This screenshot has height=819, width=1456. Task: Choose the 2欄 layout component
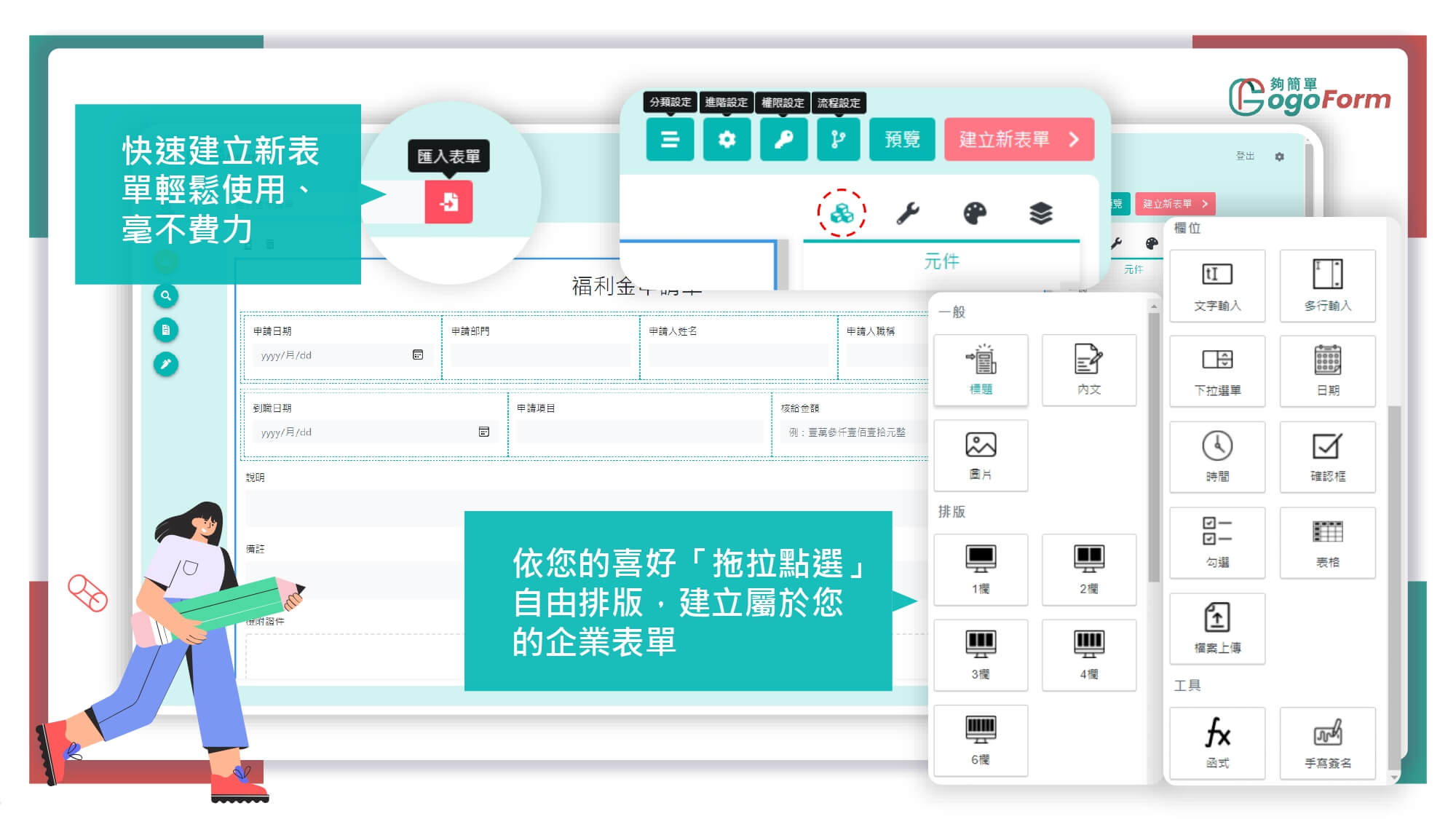(1088, 569)
